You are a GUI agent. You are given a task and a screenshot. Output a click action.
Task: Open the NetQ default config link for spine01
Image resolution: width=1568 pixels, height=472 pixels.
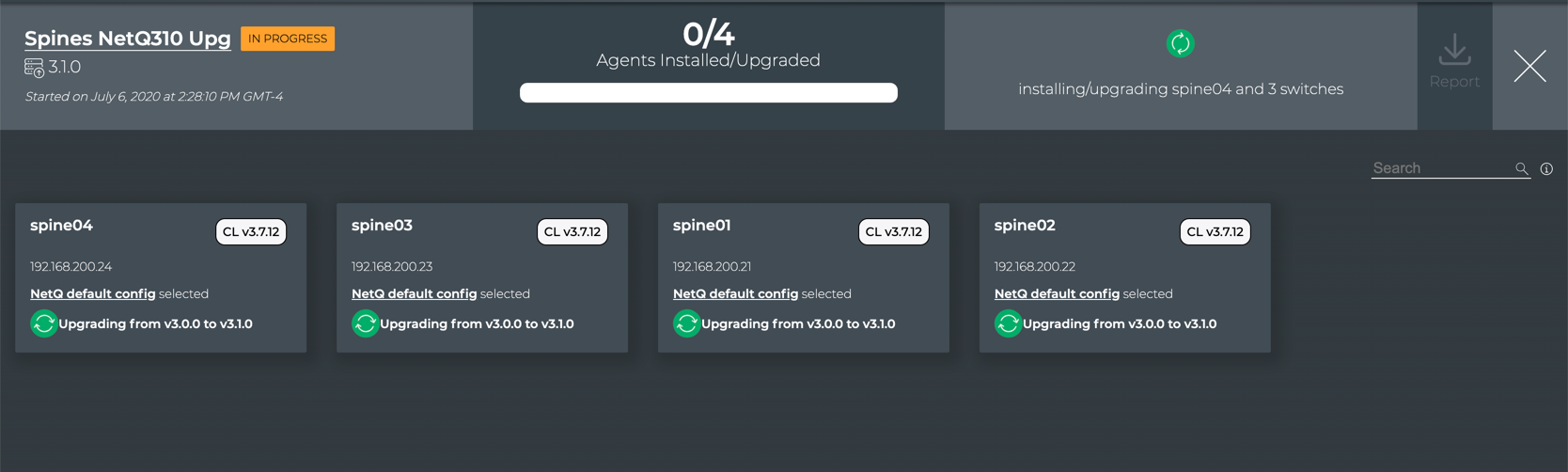(x=735, y=293)
